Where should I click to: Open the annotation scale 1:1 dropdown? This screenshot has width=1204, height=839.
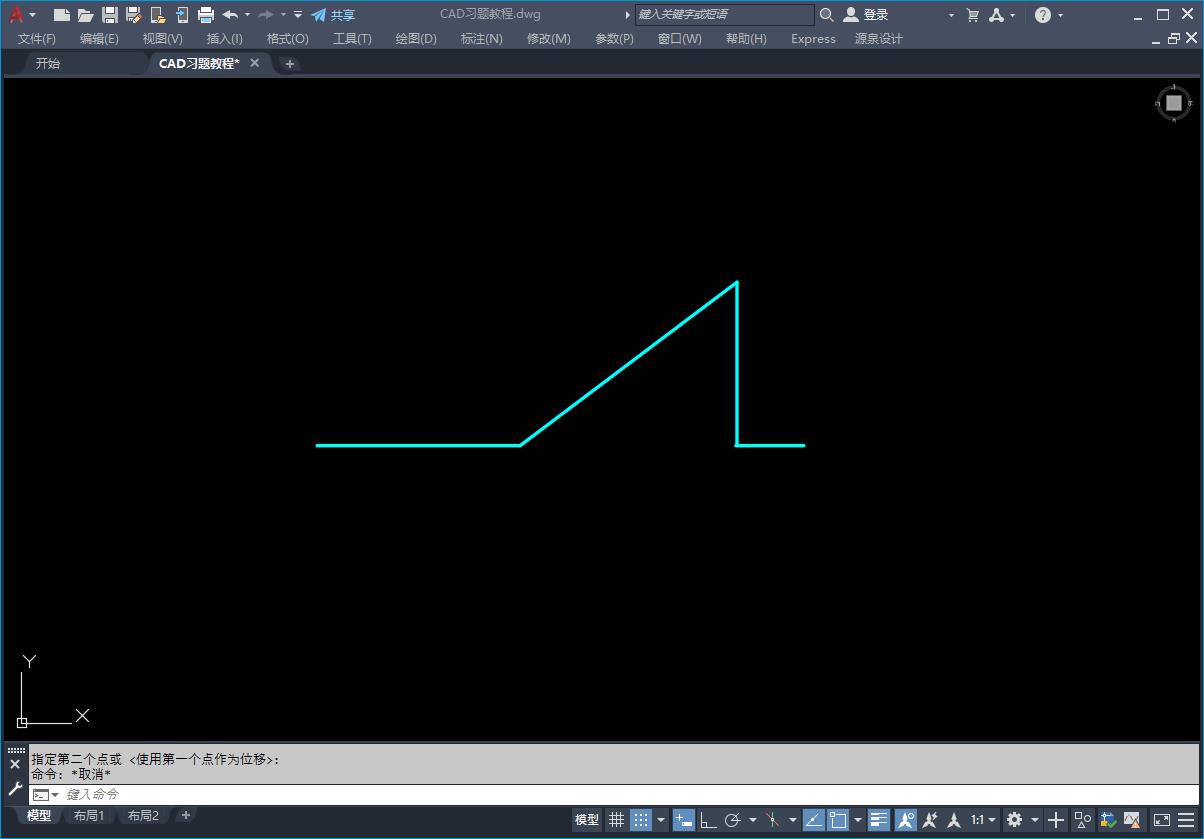click(x=983, y=819)
